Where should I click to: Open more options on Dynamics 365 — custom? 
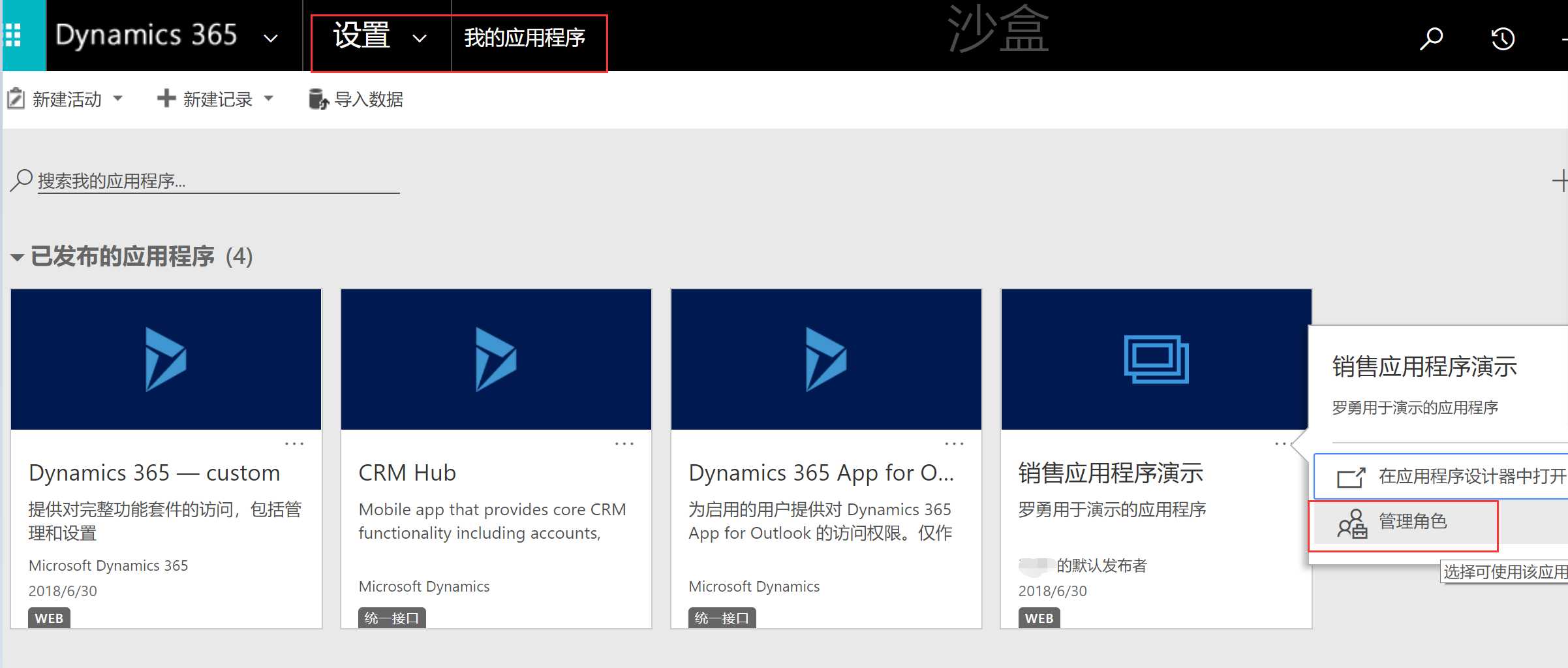(x=294, y=443)
